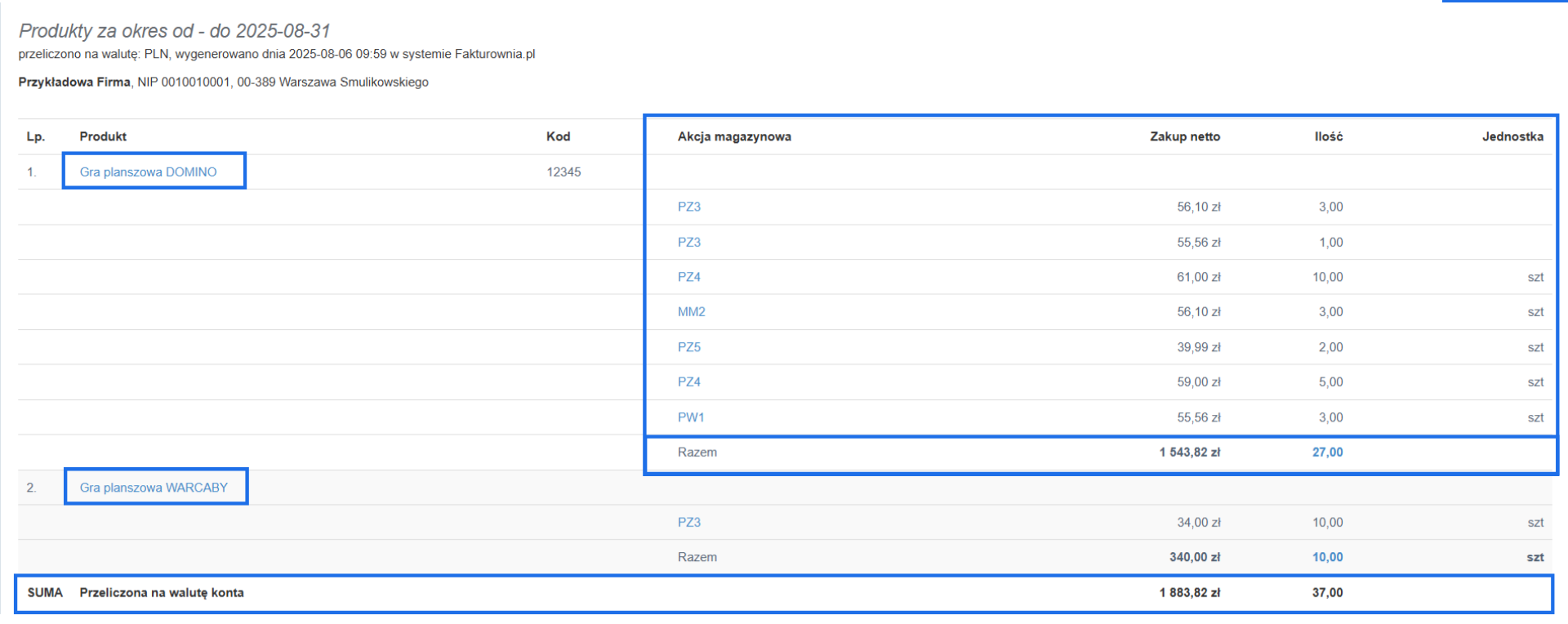Click the Produkt column header
The height and width of the screenshot is (624, 1568).
pos(103,136)
